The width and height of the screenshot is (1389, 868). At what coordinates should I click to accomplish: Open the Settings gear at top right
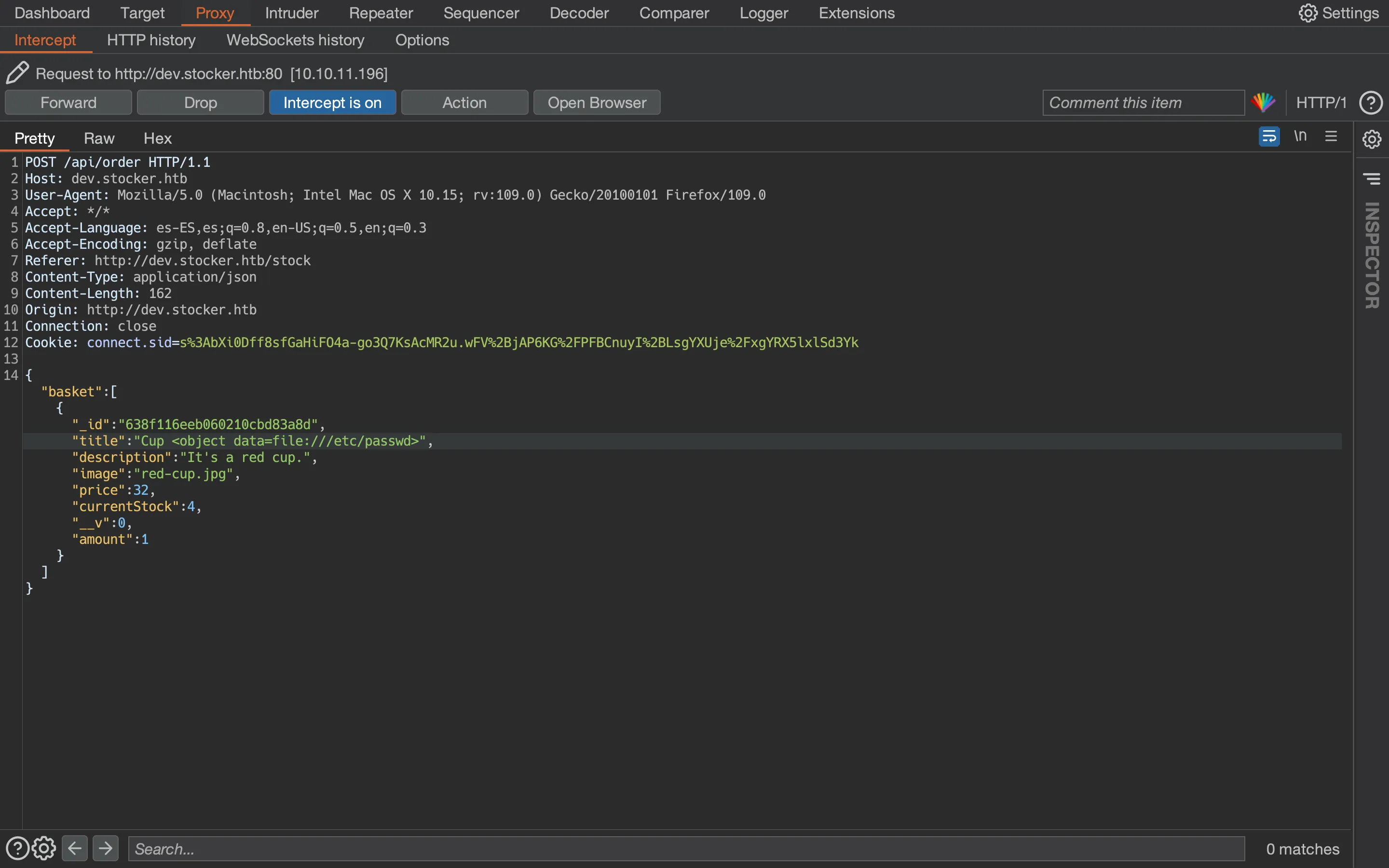pos(1338,13)
